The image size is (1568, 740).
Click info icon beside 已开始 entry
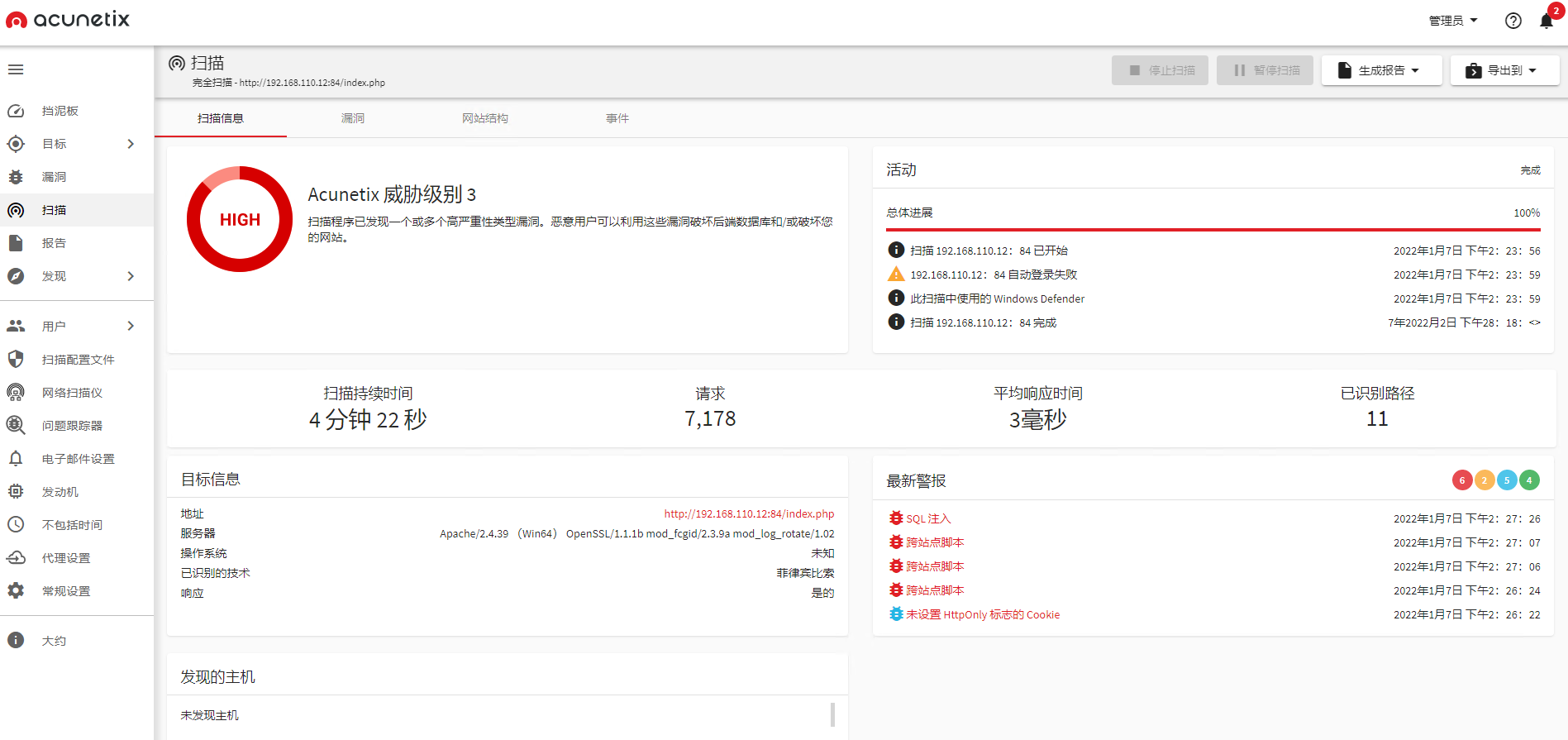896,250
